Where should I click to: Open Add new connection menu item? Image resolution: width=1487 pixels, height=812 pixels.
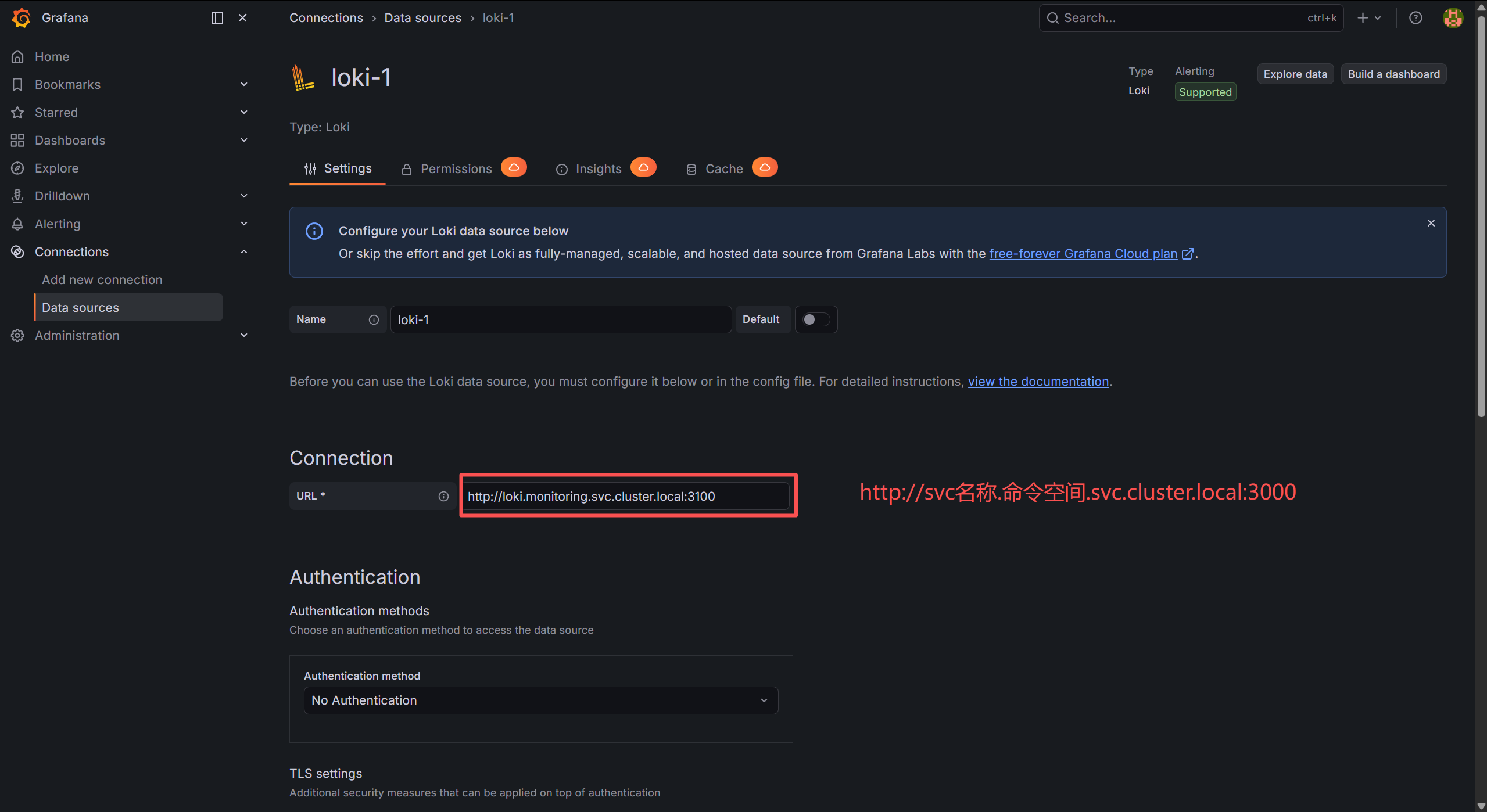point(102,279)
